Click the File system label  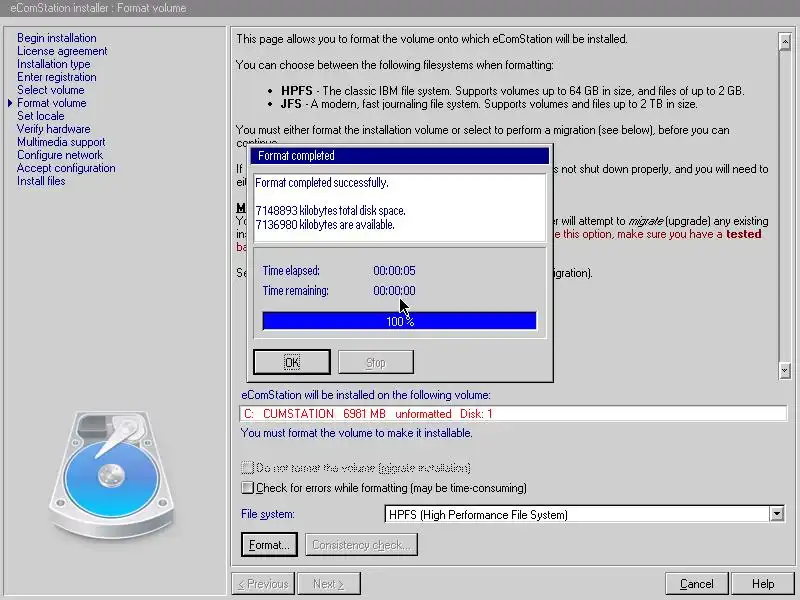pos(268,514)
